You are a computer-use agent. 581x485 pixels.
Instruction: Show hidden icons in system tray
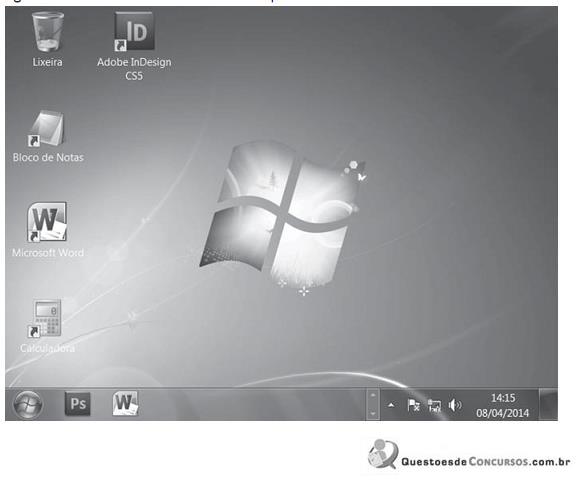tap(391, 405)
